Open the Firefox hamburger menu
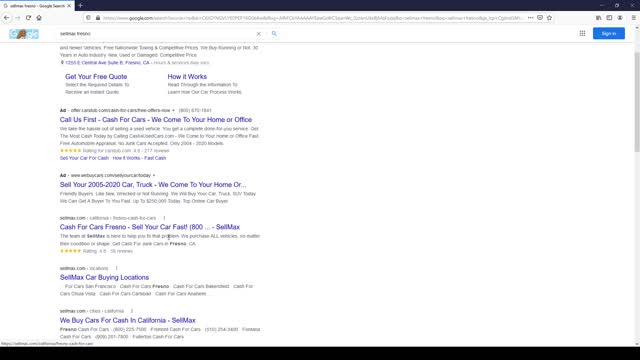The width and height of the screenshot is (640, 360). pyautogui.click(x=633, y=18)
